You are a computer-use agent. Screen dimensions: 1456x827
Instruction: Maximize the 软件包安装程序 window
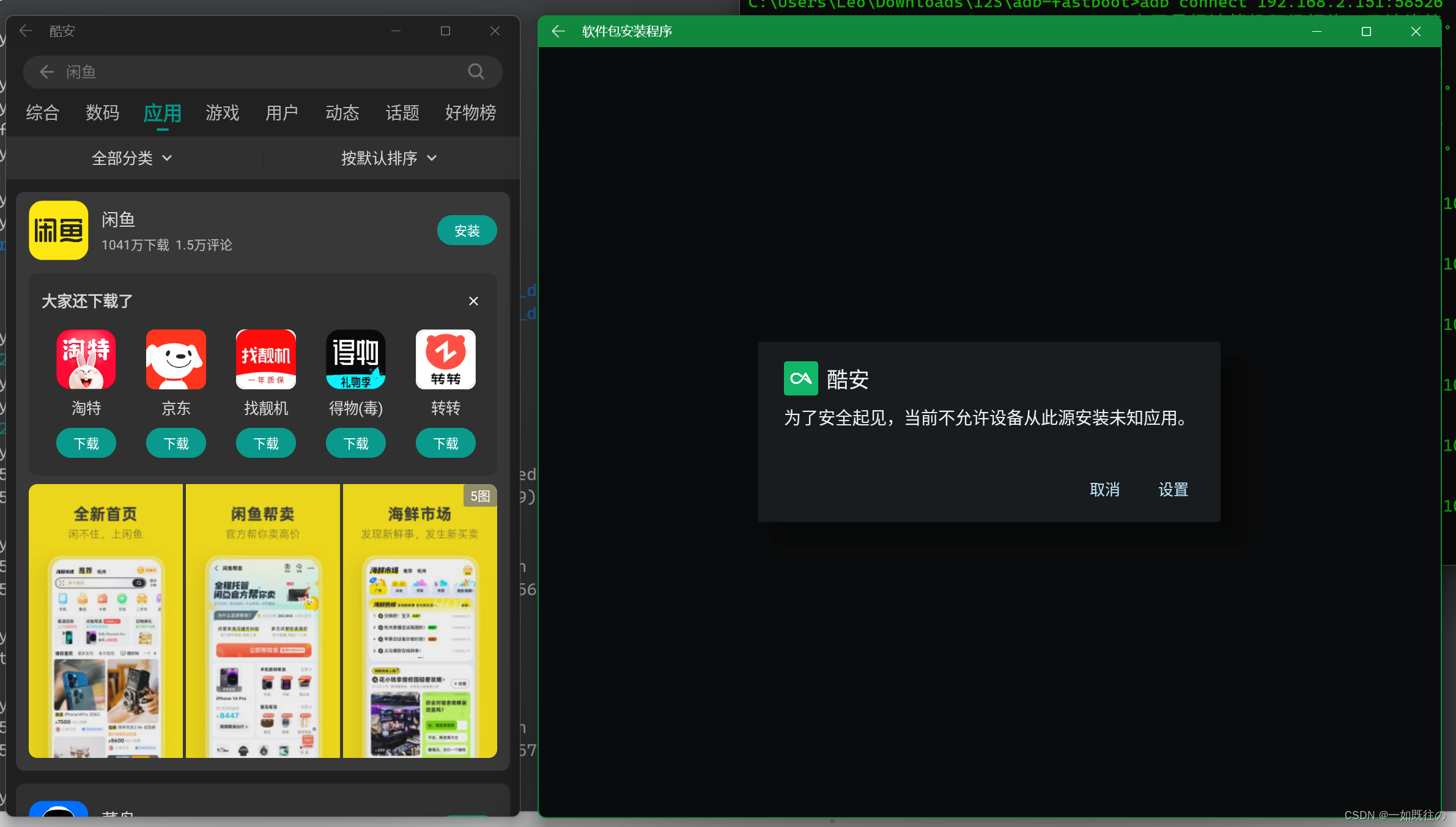pyautogui.click(x=1366, y=31)
